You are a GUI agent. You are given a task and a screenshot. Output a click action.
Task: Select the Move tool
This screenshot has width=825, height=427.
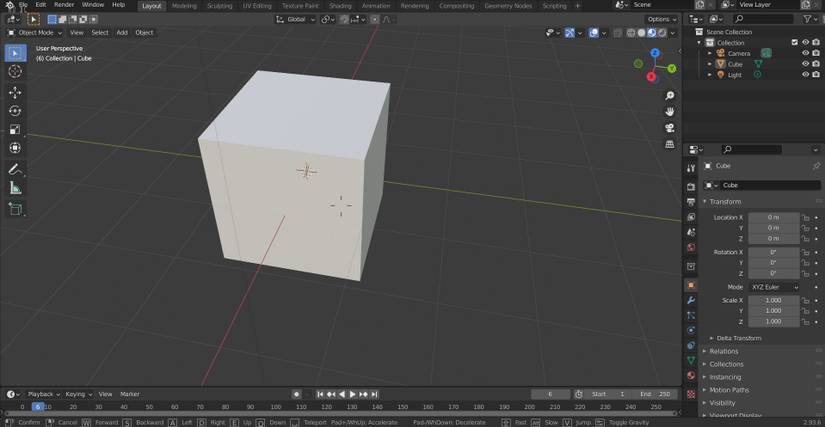pyautogui.click(x=15, y=92)
